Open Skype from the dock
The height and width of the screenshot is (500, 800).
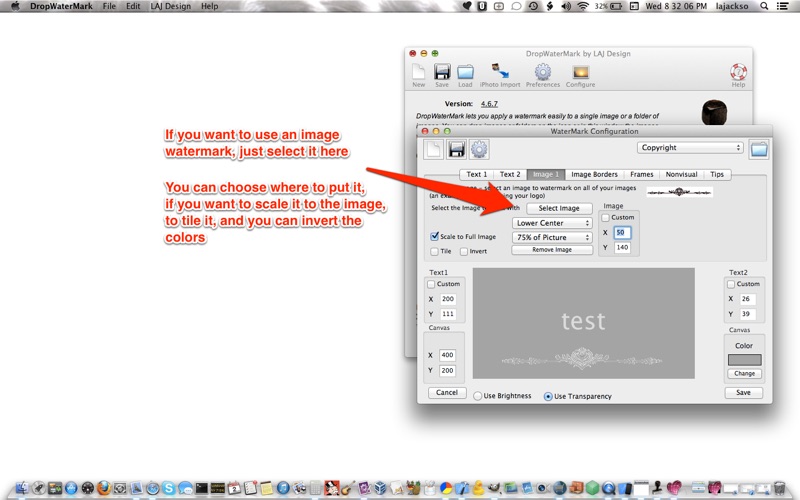coord(168,488)
